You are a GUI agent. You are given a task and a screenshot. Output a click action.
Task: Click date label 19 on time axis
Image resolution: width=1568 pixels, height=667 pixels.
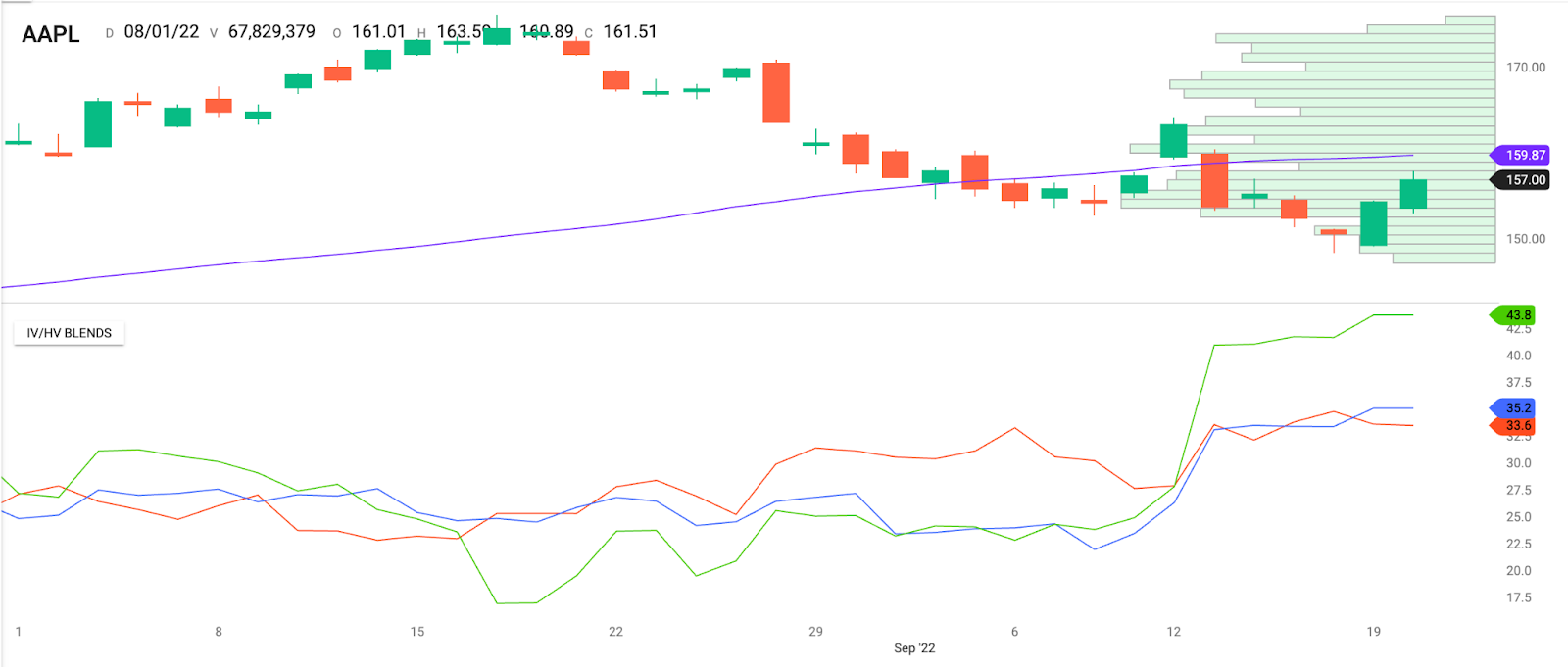click(x=1373, y=632)
